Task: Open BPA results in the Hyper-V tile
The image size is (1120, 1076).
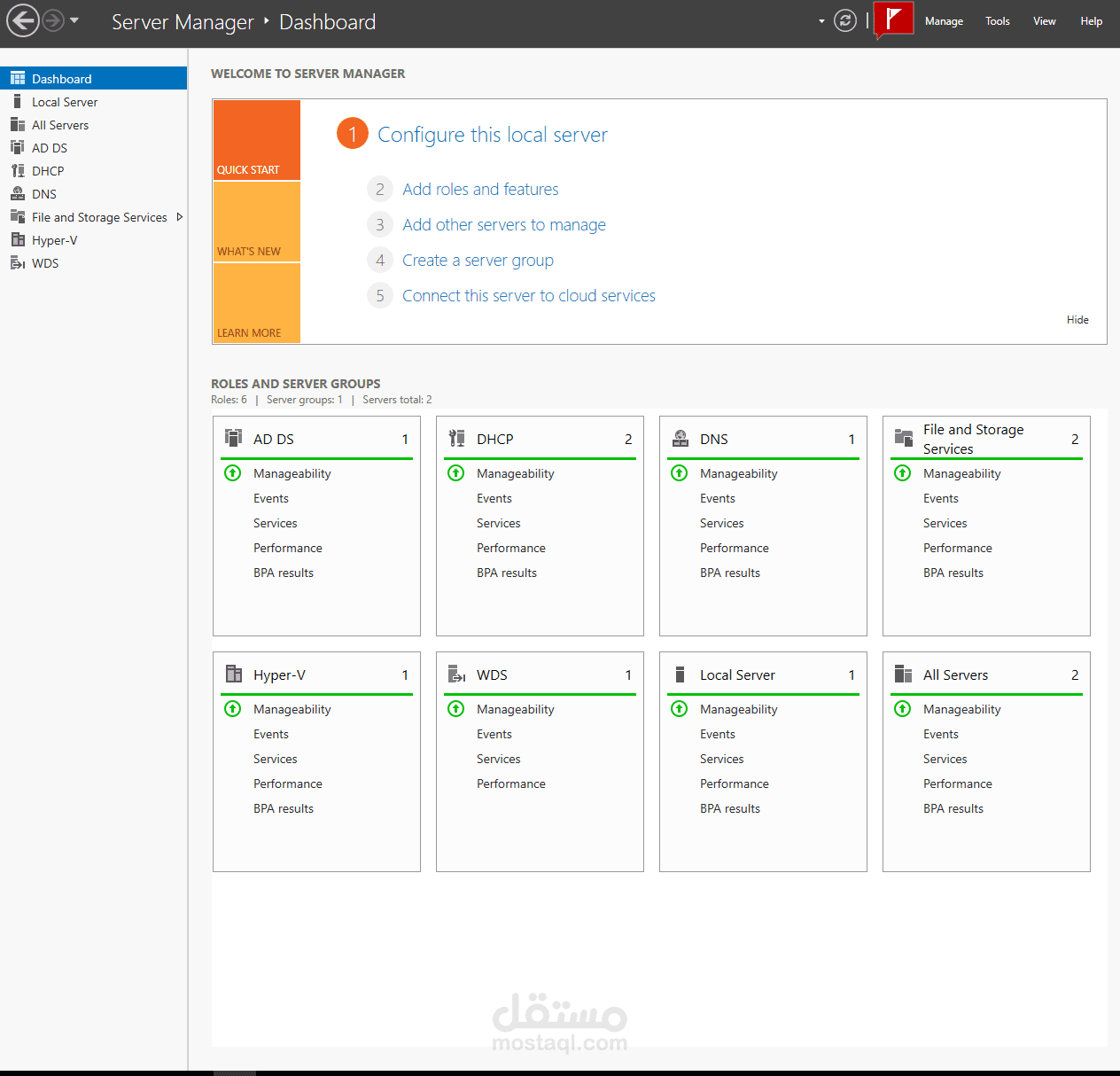Action: tap(284, 809)
